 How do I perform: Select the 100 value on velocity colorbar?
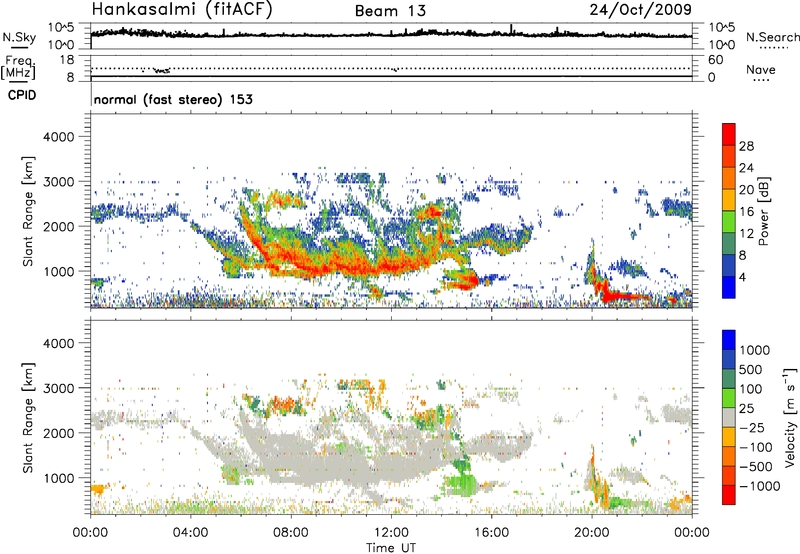(751, 389)
